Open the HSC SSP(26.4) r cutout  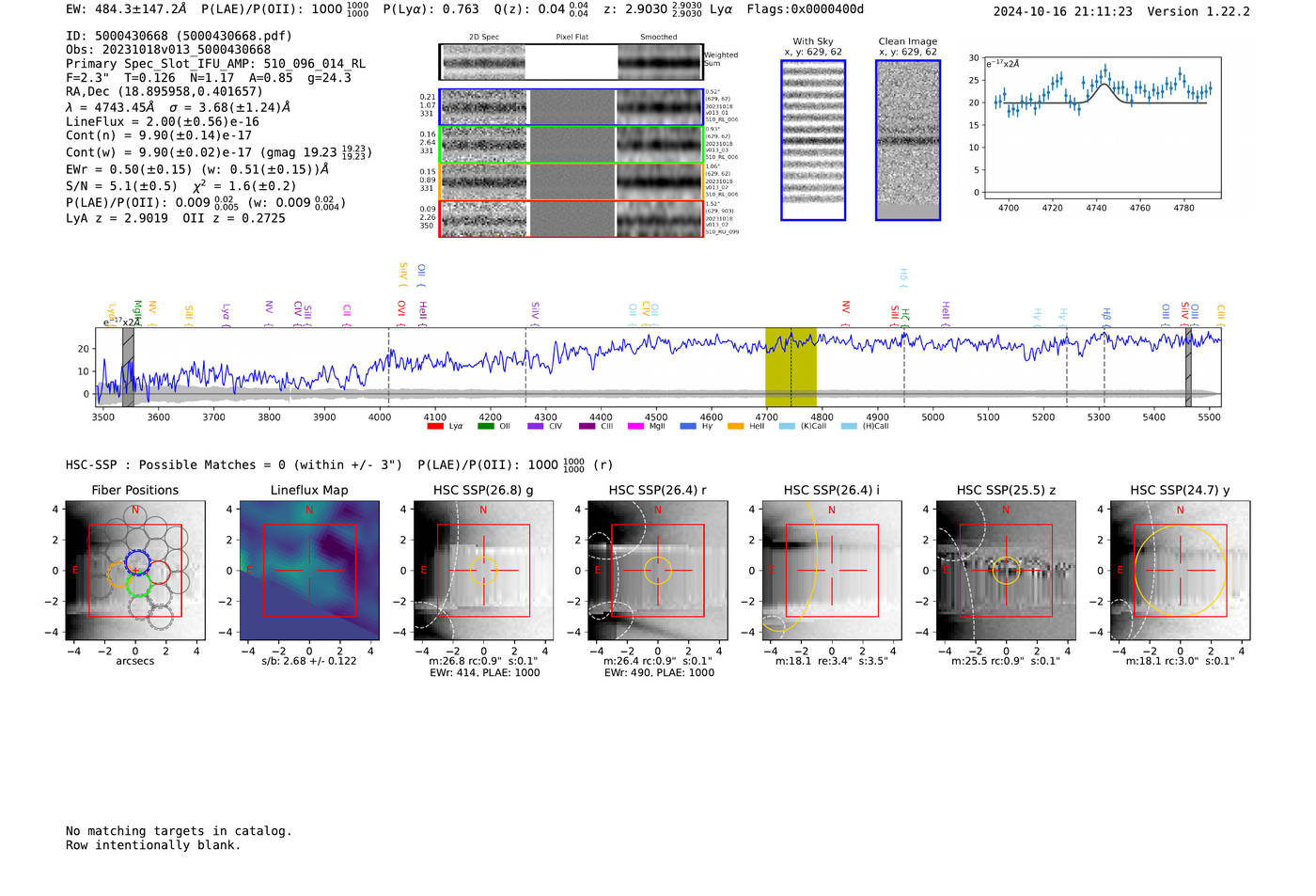click(x=658, y=571)
